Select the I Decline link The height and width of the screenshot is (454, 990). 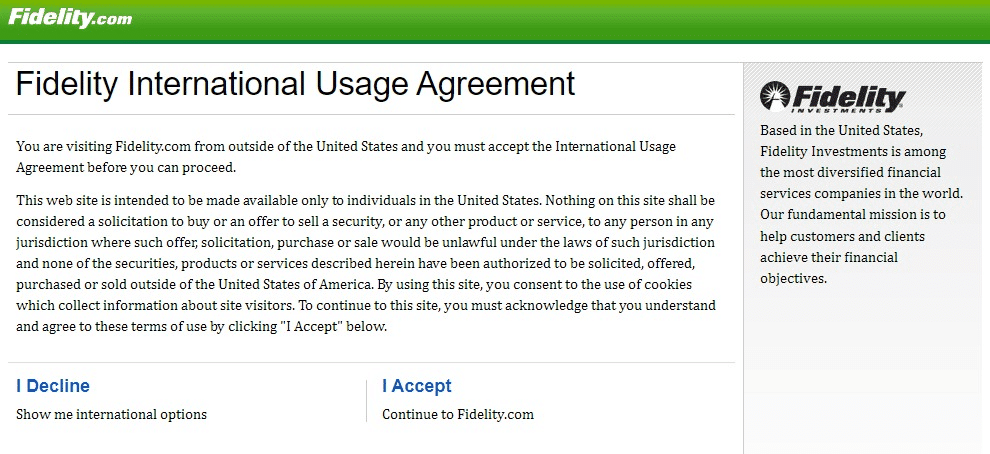[x=53, y=386]
